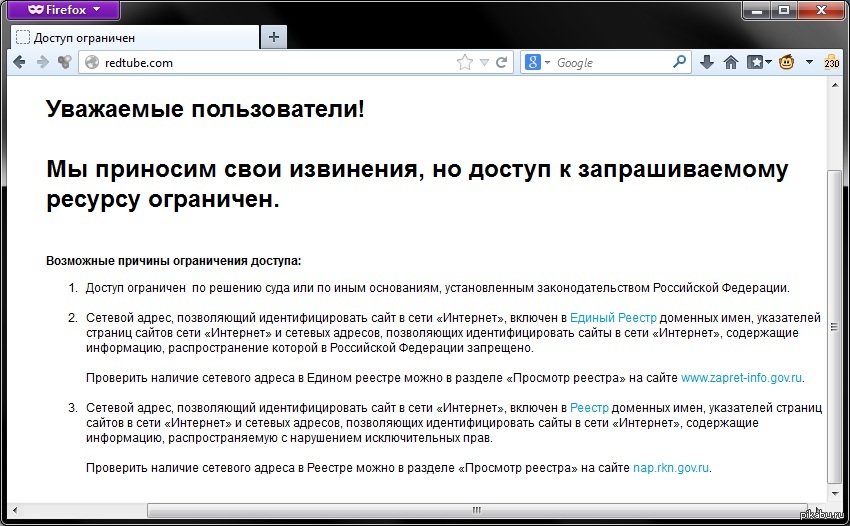
Task: Bookmark this page with the star icon
Action: pyautogui.click(x=465, y=62)
